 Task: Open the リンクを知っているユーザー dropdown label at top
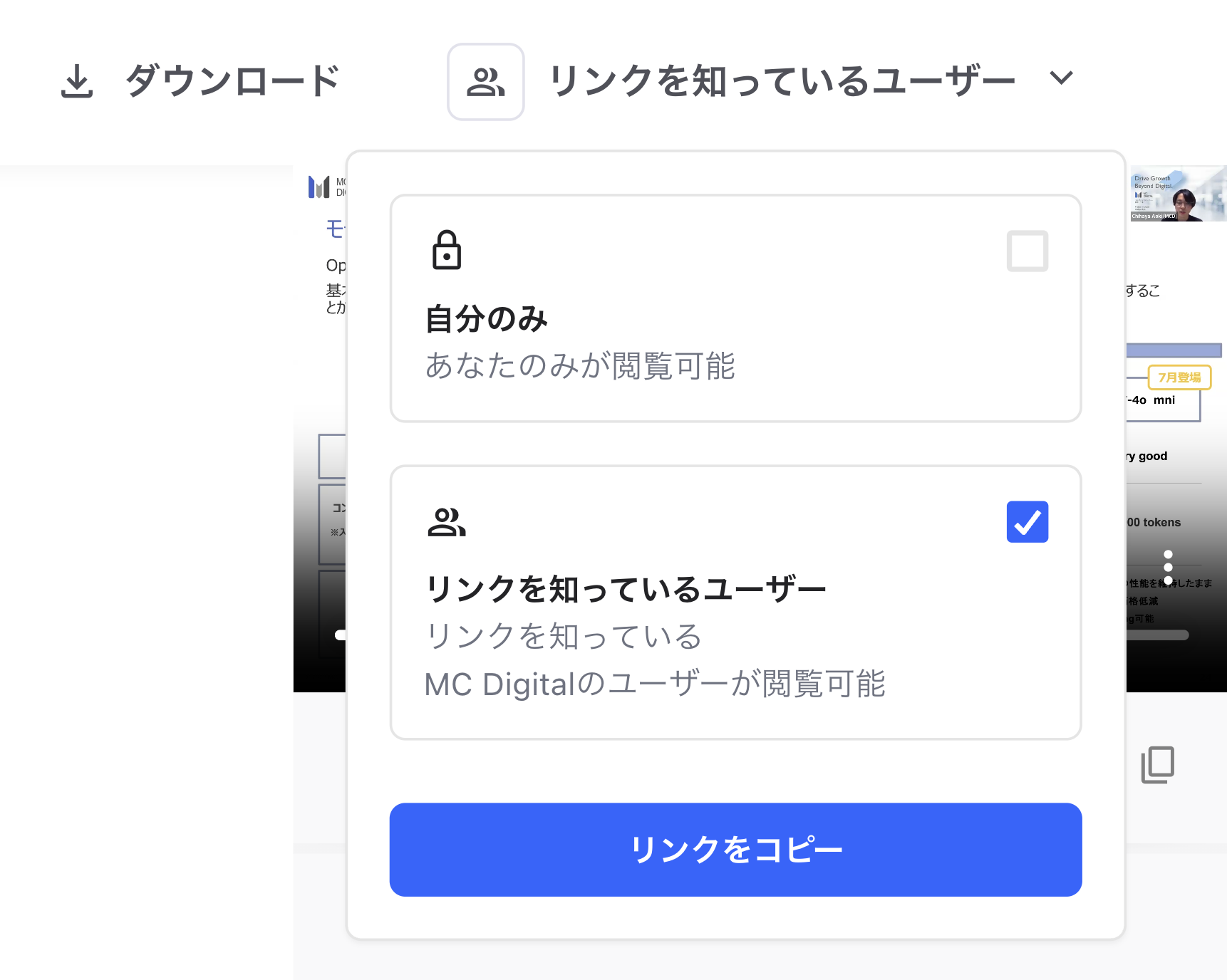coord(782,81)
